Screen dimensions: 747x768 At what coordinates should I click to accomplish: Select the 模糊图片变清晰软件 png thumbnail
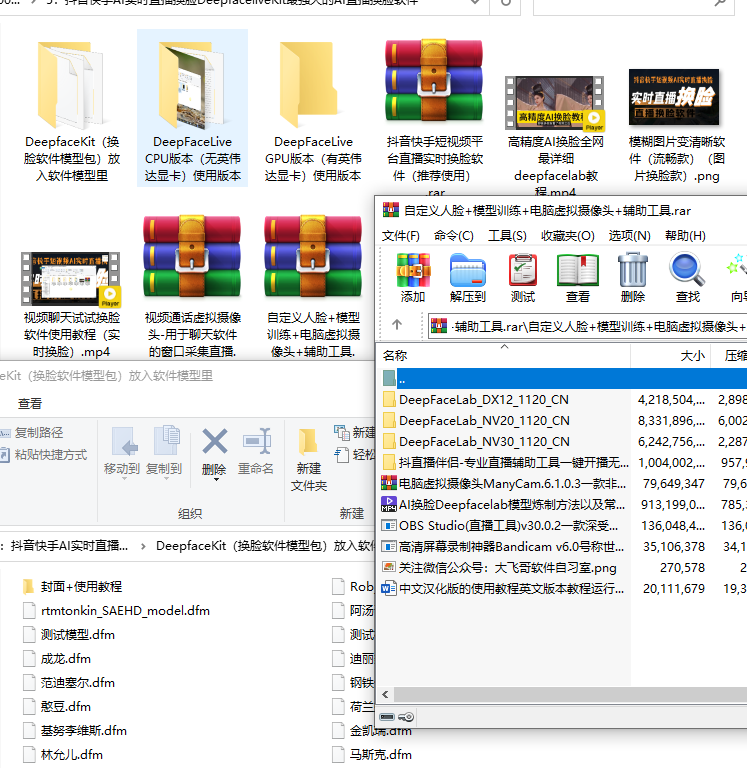pos(675,97)
